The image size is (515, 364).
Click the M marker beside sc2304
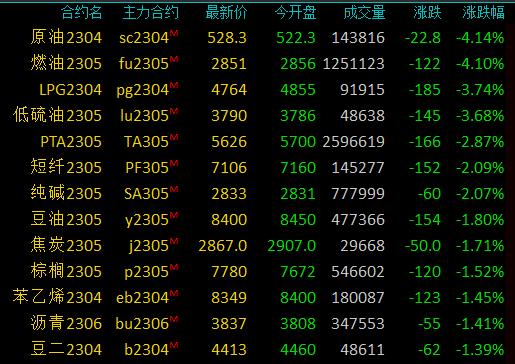(x=174, y=33)
